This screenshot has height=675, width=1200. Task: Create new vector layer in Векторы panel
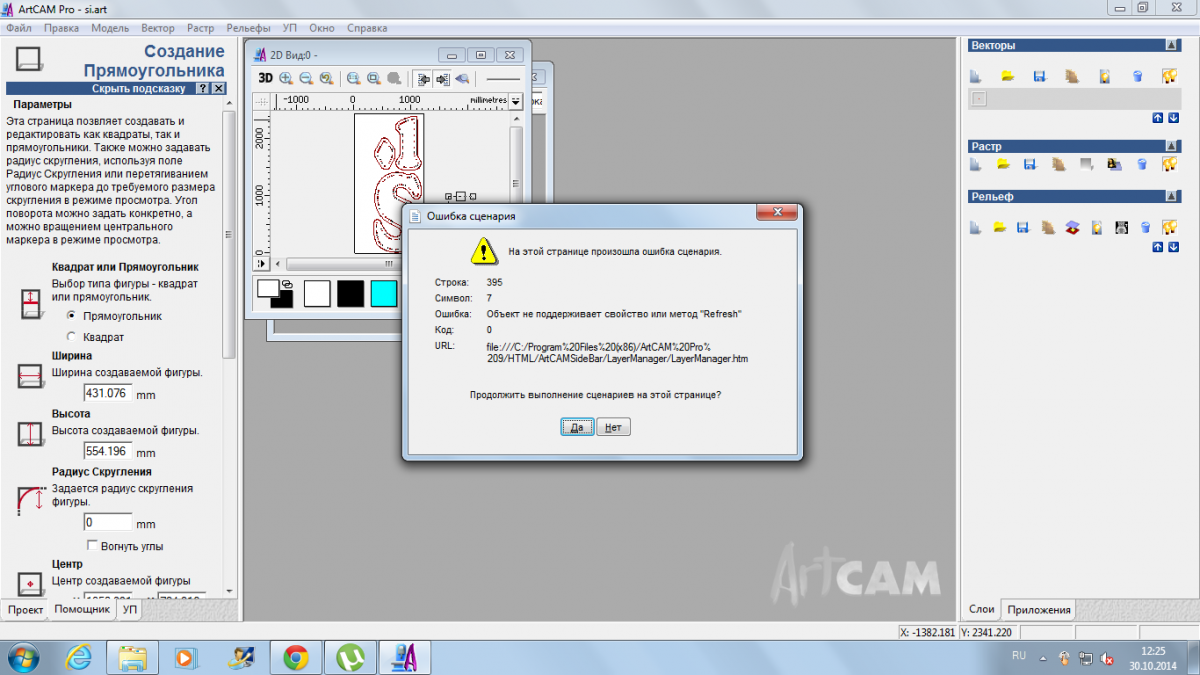977,76
